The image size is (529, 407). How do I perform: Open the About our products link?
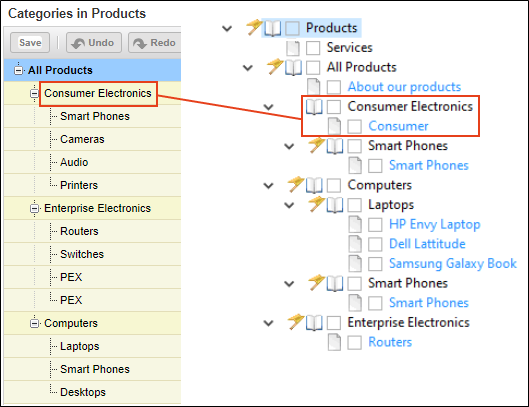404,87
